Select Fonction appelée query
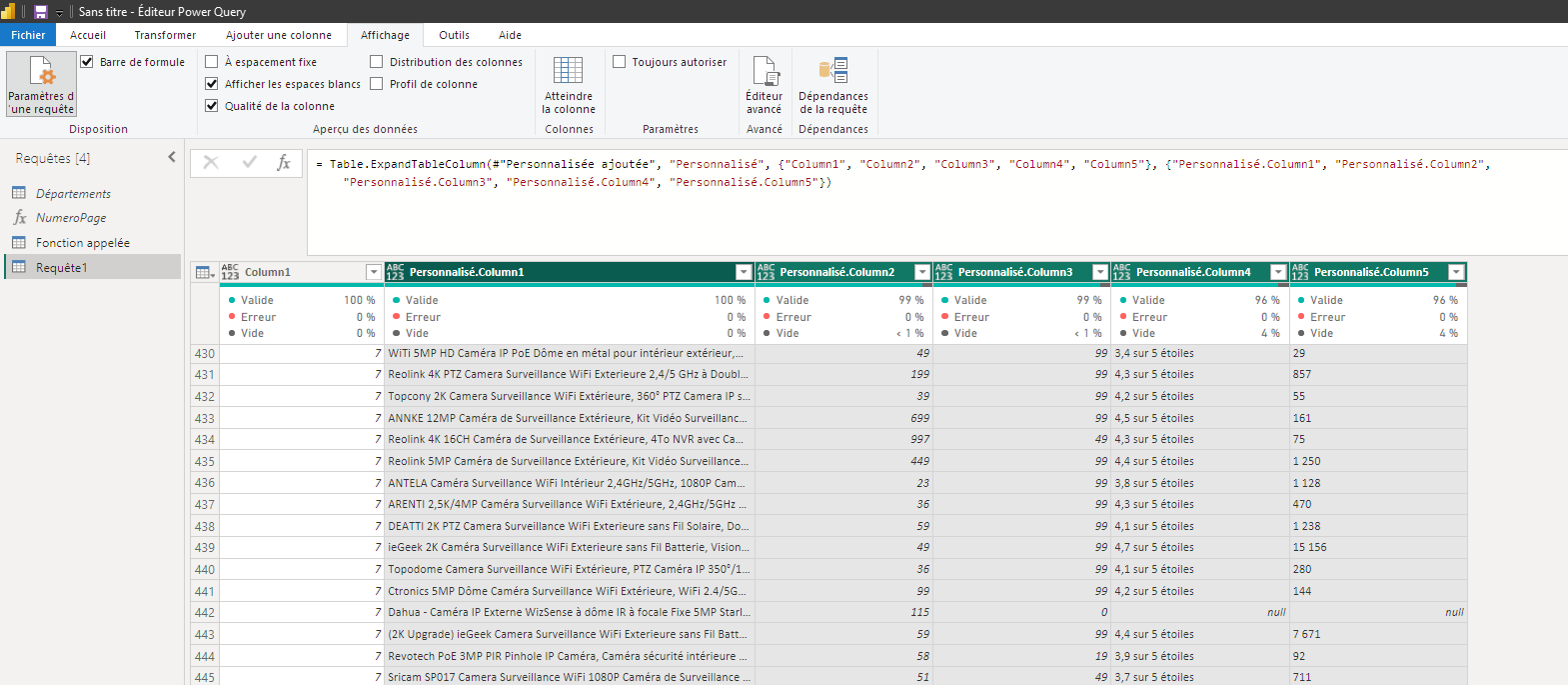 tap(93, 242)
